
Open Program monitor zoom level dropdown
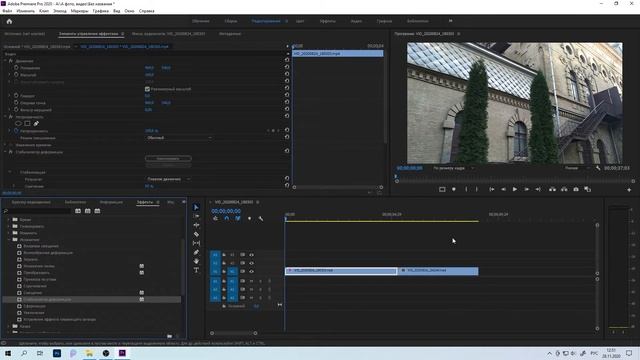click(x=453, y=168)
